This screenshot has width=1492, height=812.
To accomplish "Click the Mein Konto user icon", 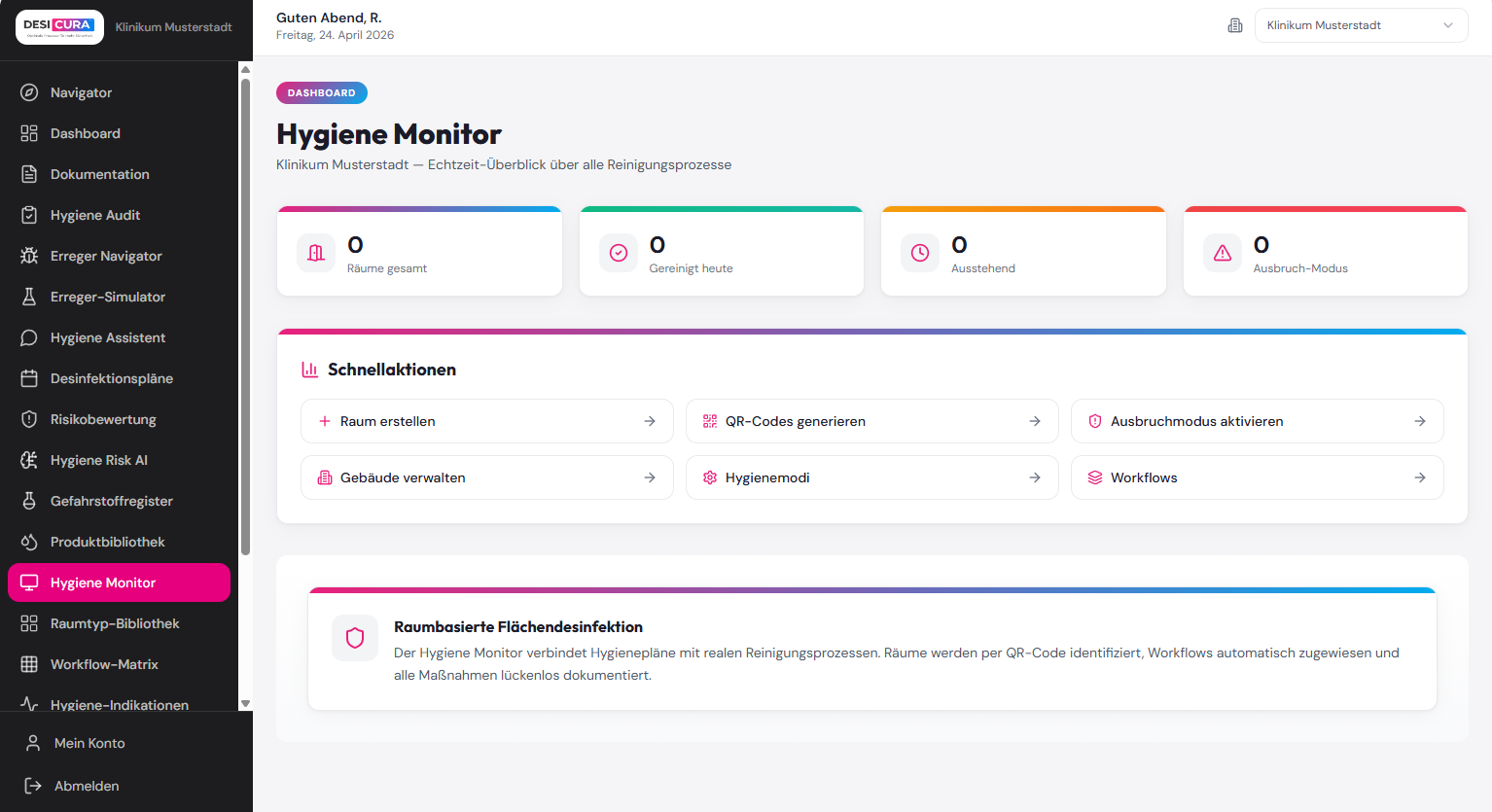I will click(x=33, y=743).
